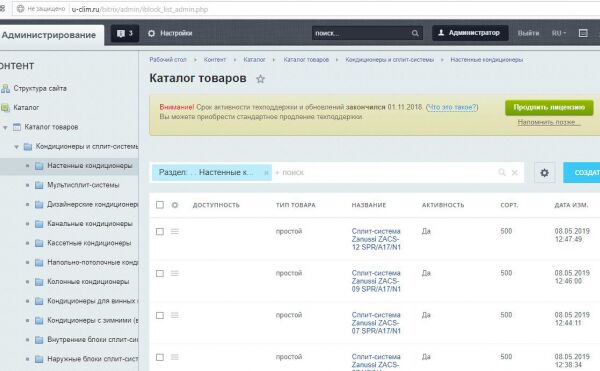Open actions menu for the 12:38:34 row
600x371 pixels.
click(x=175, y=357)
